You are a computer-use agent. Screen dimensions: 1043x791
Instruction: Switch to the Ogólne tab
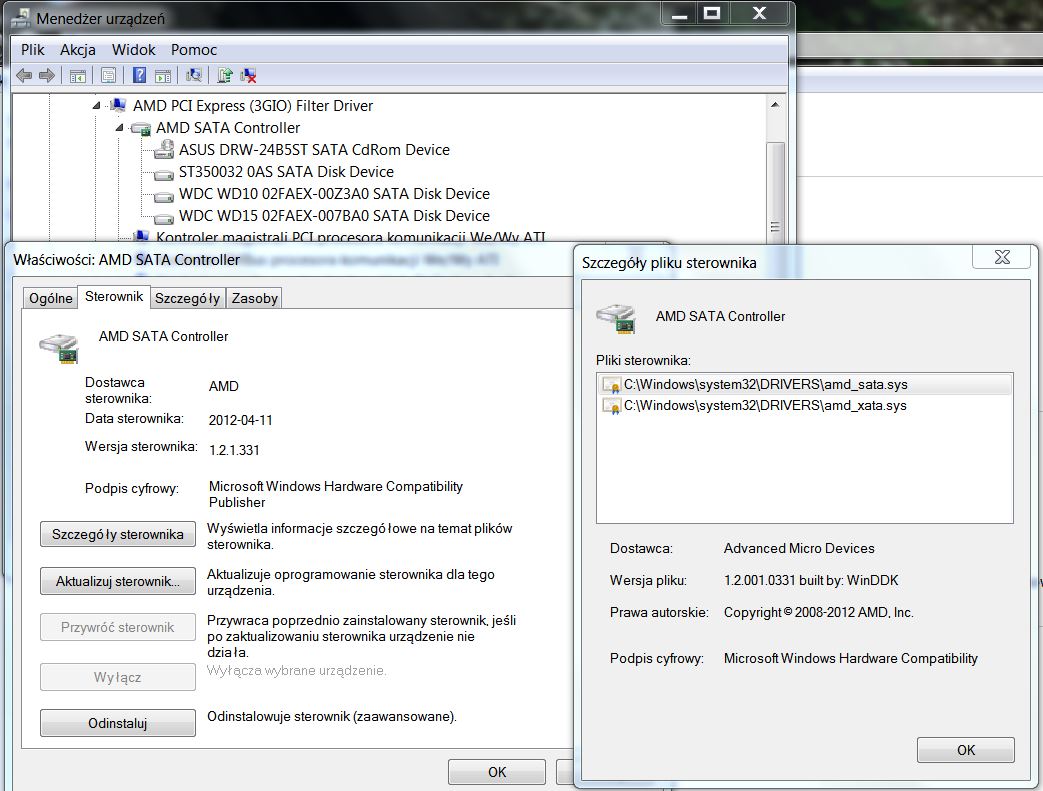[51, 298]
